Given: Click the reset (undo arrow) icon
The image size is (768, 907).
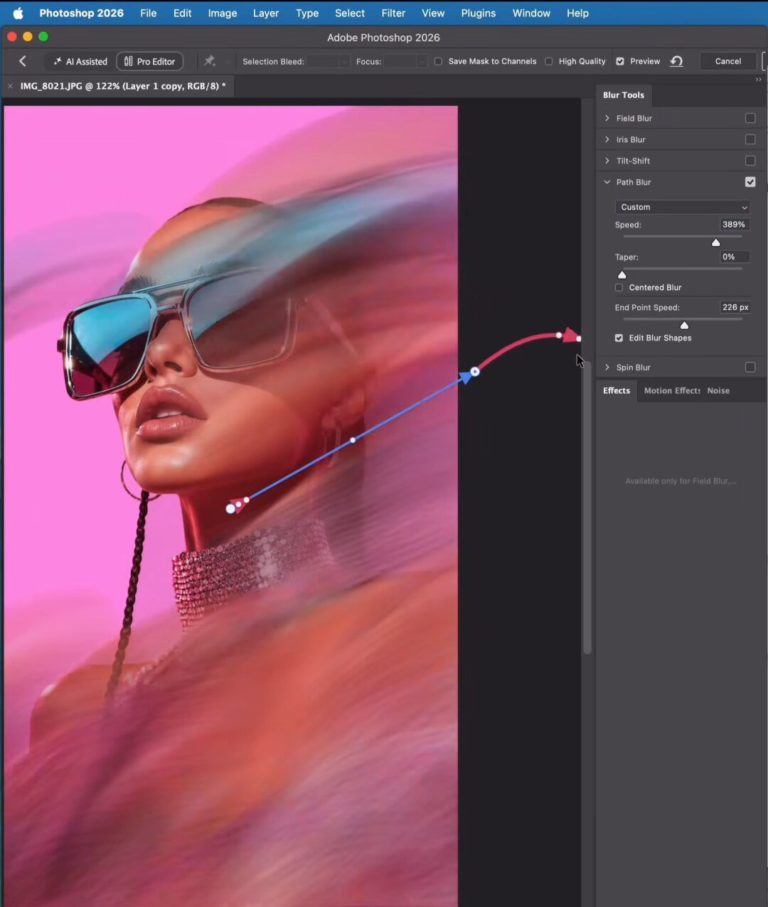Looking at the screenshot, I should pos(677,61).
